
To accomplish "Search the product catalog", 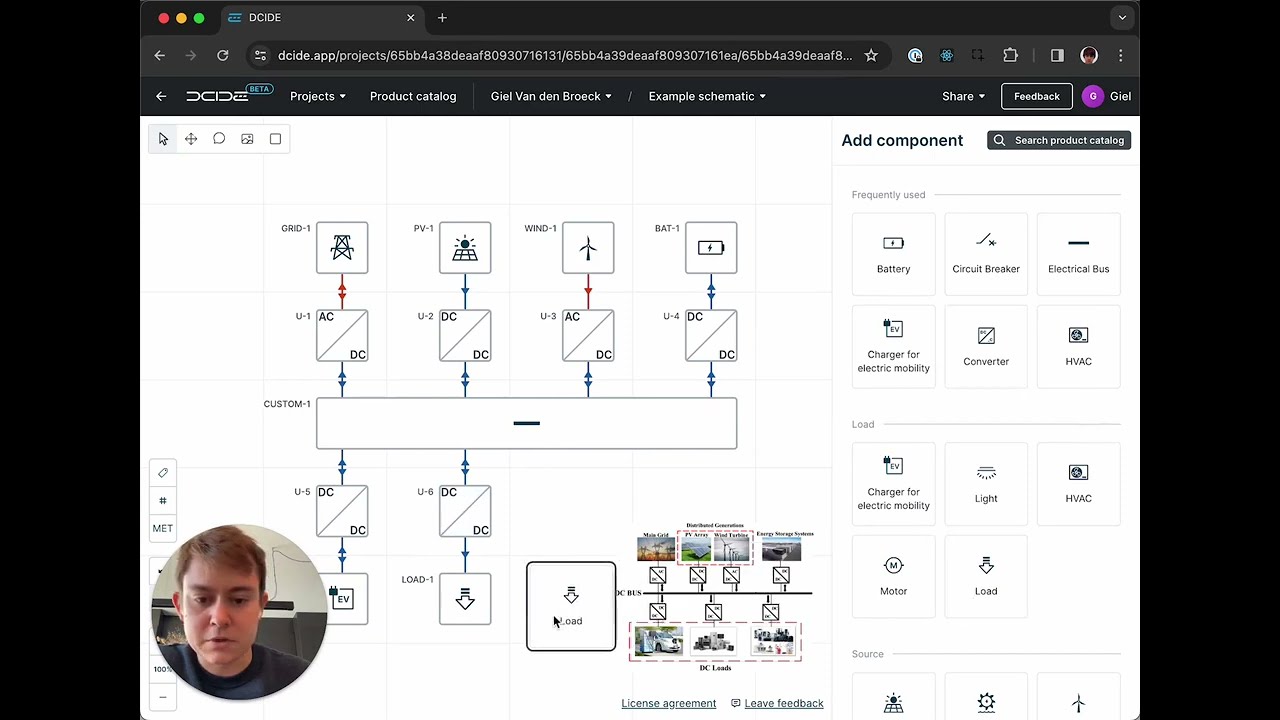I will (x=1059, y=140).
